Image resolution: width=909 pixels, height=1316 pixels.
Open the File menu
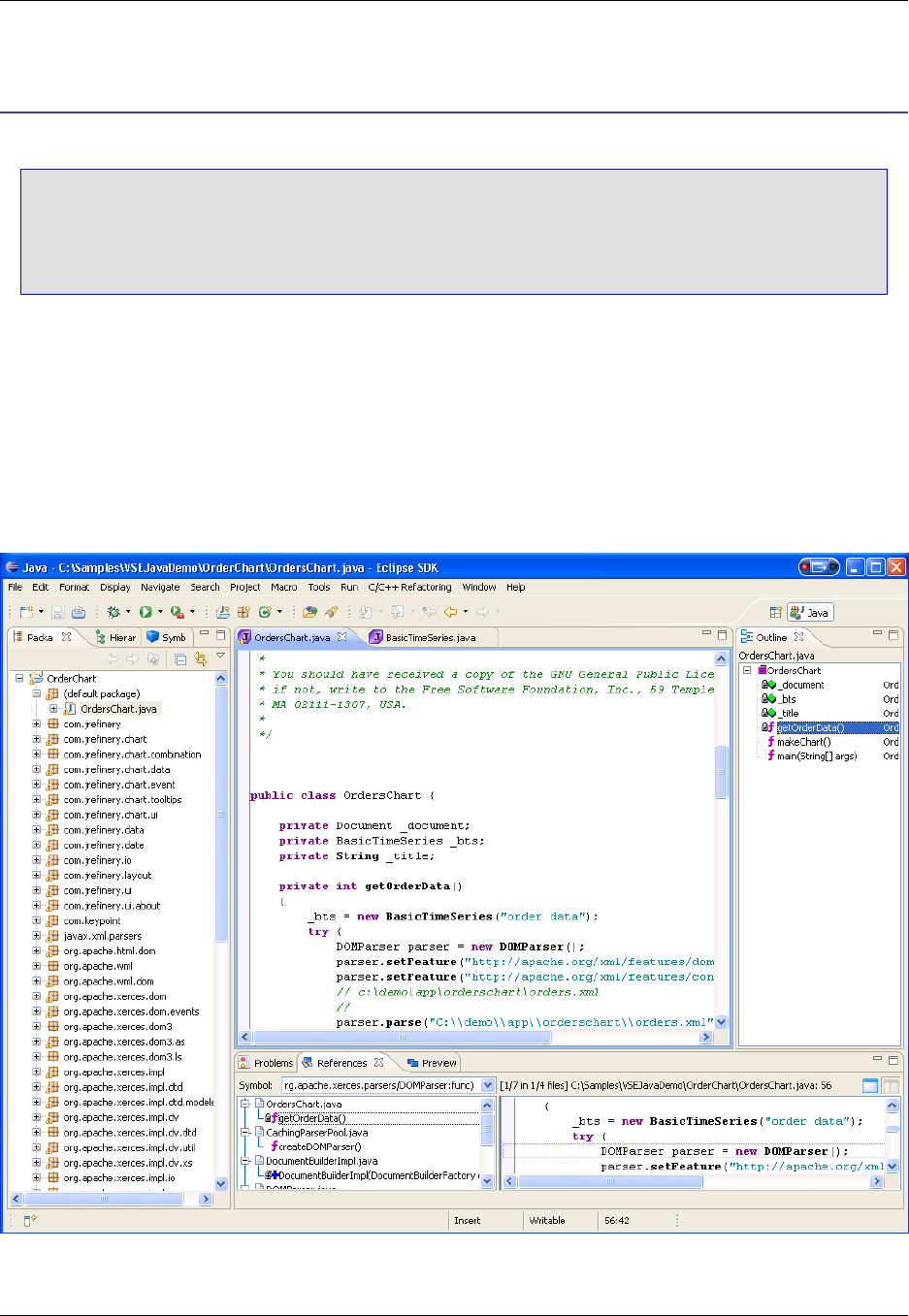(16, 587)
